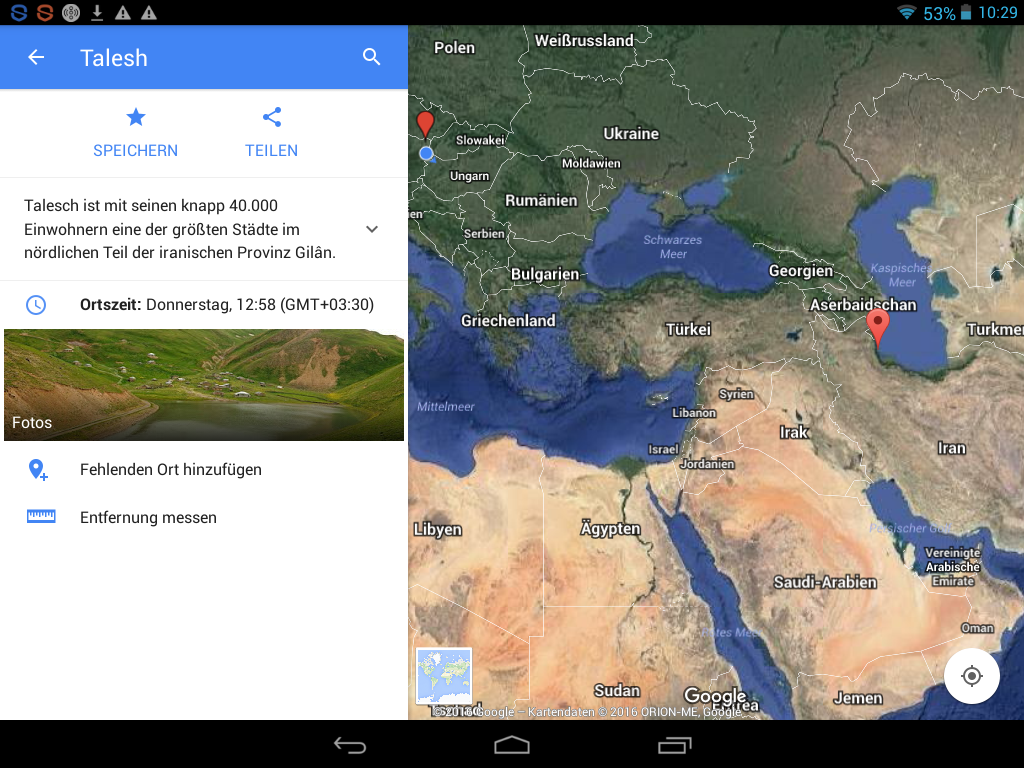Open the Fotos landscape thumbnail

(x=204, y=386)
